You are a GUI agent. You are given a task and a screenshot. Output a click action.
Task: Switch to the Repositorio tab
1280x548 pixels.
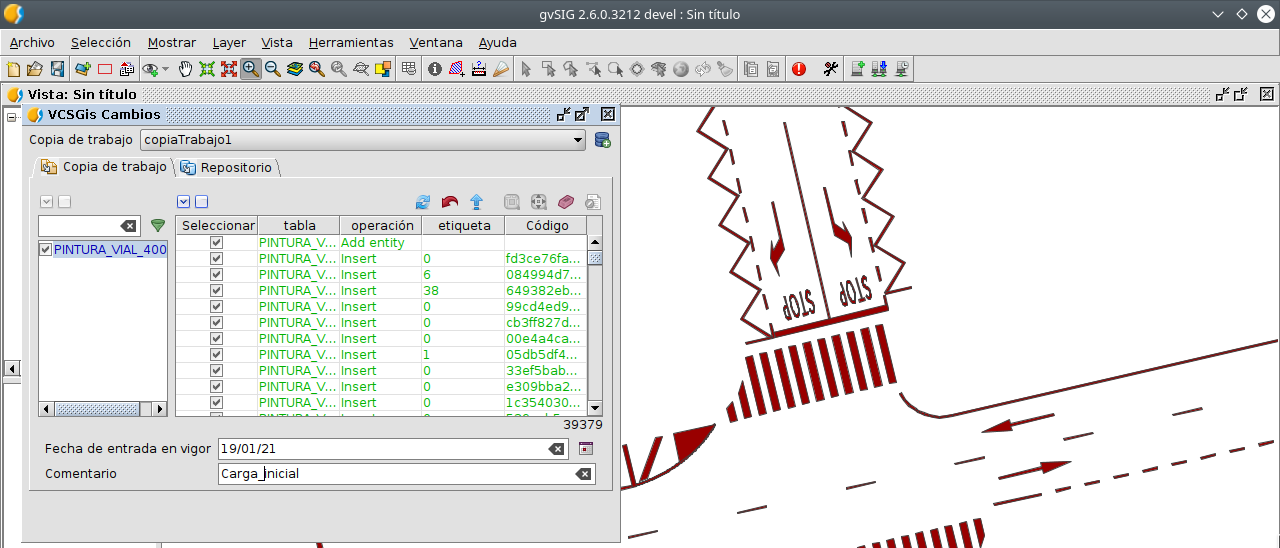pos(227,167)
